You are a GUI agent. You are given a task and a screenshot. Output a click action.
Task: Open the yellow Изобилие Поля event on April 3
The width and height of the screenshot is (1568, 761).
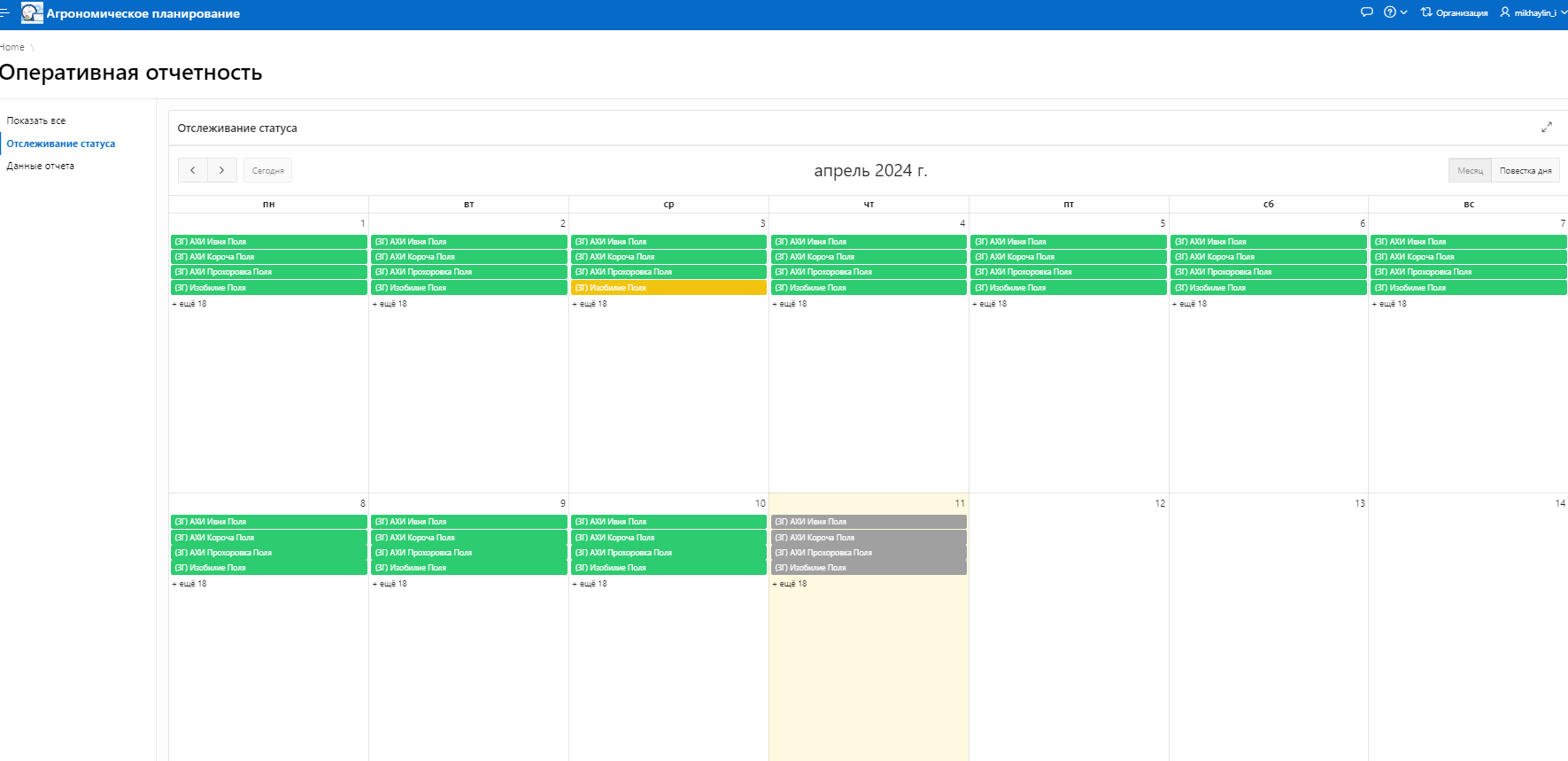point(668,288)
